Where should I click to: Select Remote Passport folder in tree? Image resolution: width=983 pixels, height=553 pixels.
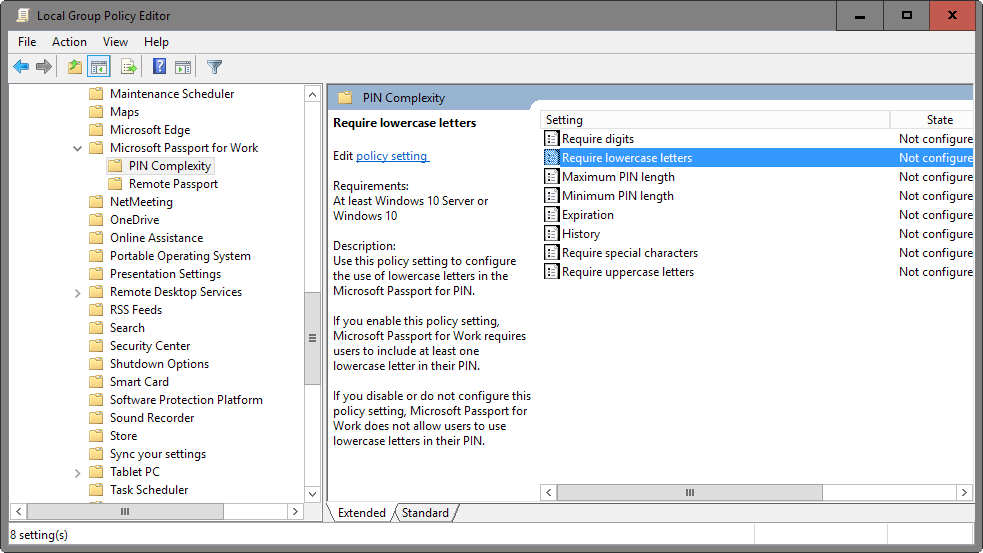(x=172, y=184)
